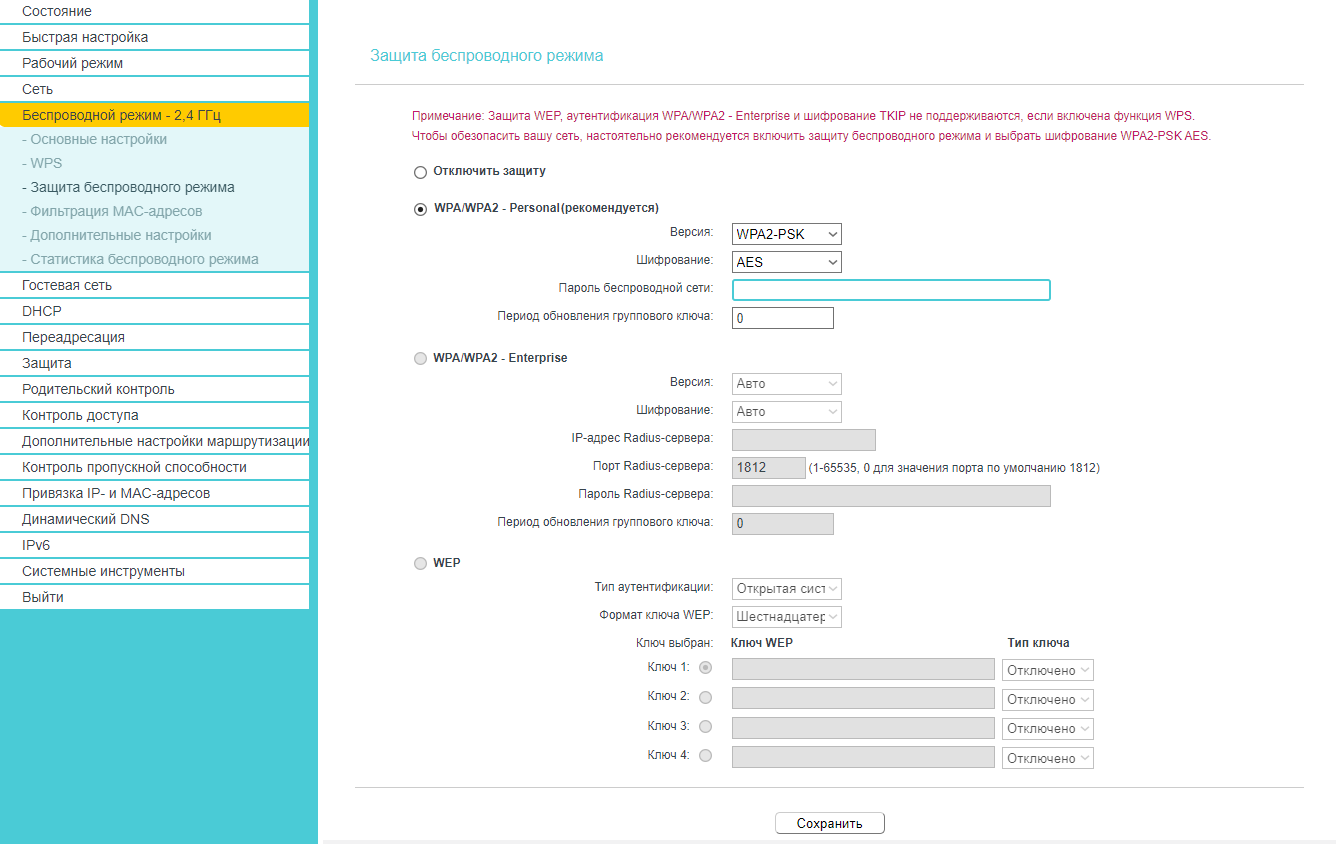Click the Personal group key update period field

(783, 318)
